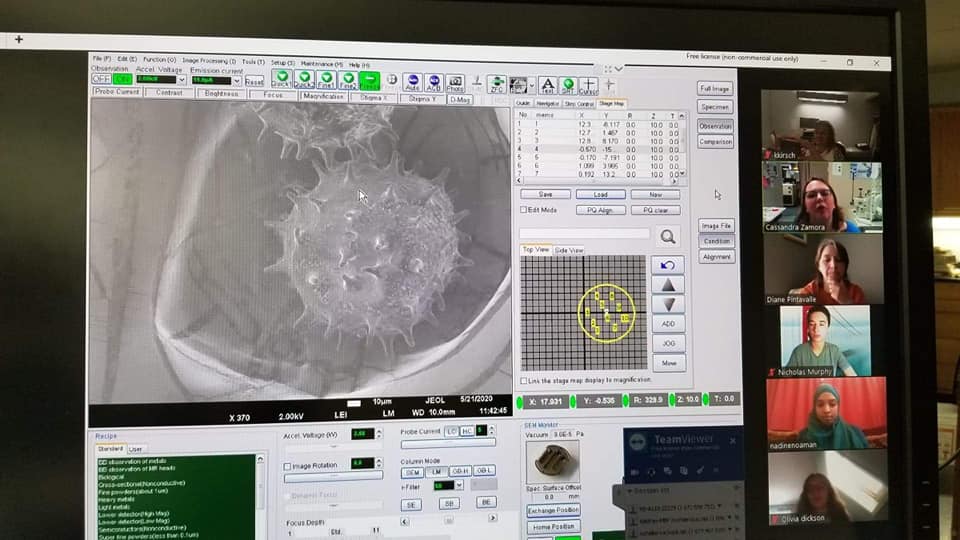Open the File menu

[x=102, y=59]
